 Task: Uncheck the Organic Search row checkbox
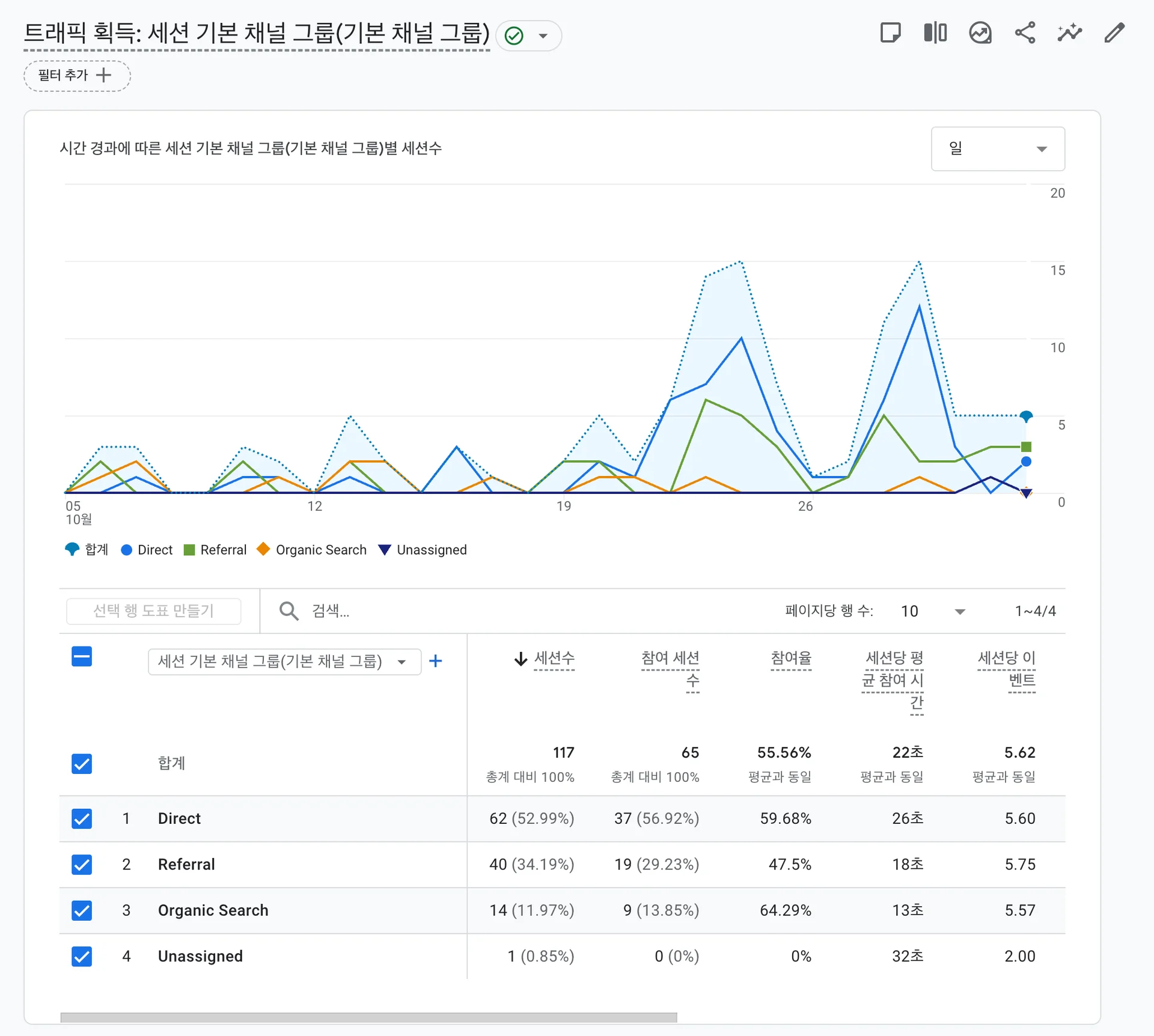tap(82, 910)
